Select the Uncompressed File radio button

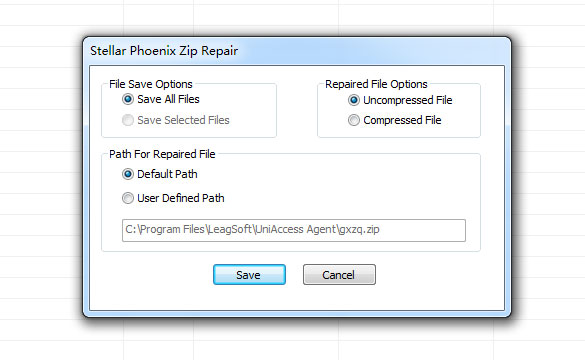pyautogui.click(x=354, y=100)
